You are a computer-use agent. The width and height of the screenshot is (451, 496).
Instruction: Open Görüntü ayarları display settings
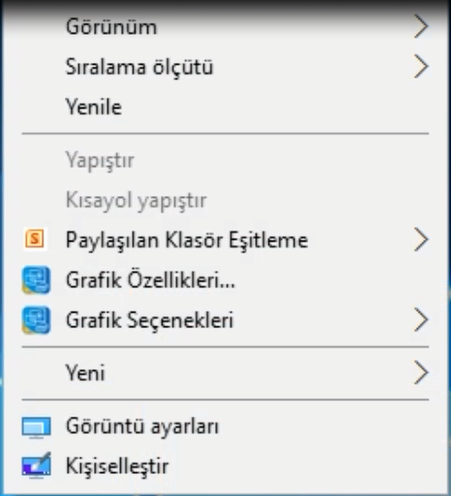(142, 426)
